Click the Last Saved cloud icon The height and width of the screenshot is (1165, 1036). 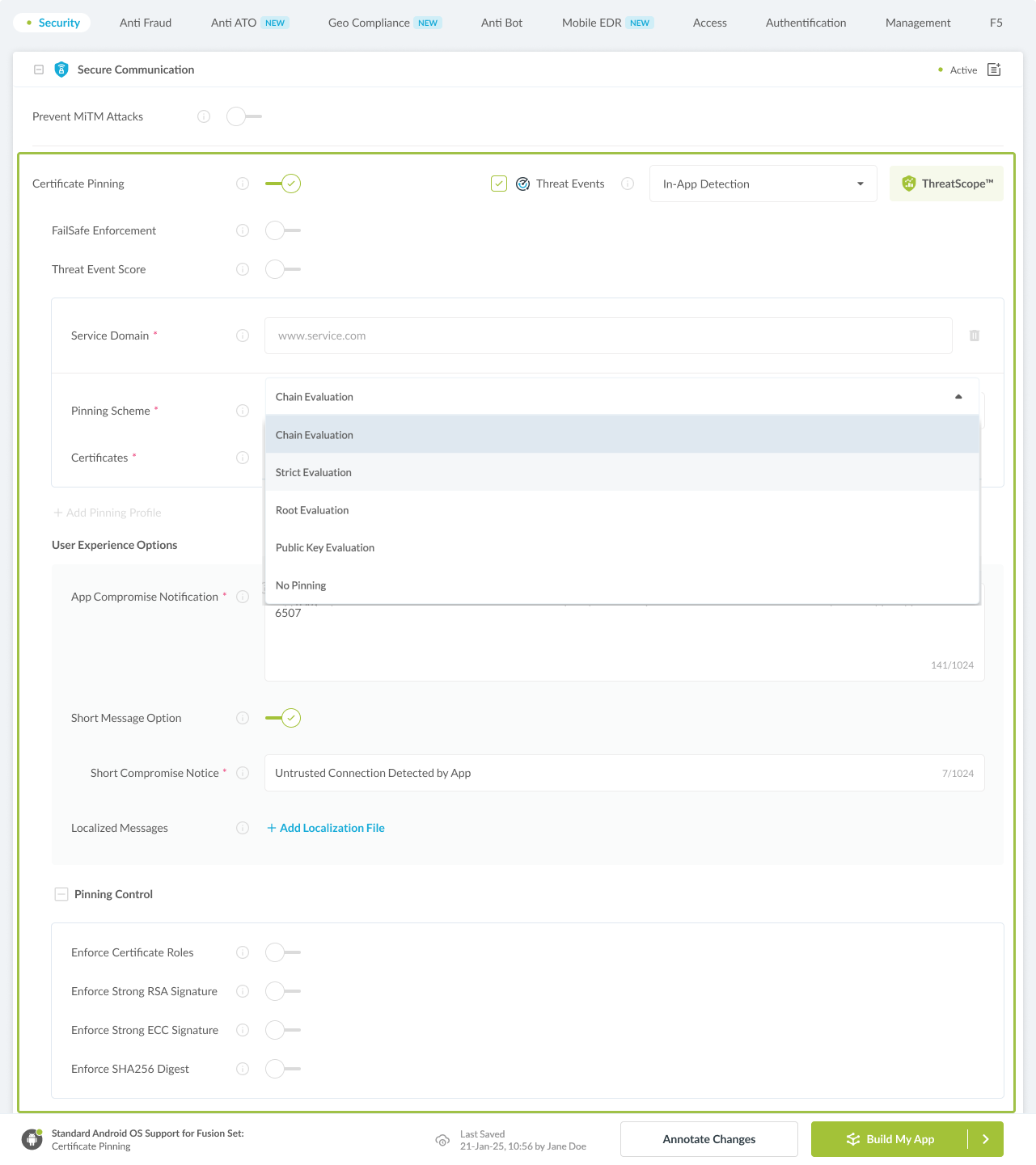tap(442, 1140)
